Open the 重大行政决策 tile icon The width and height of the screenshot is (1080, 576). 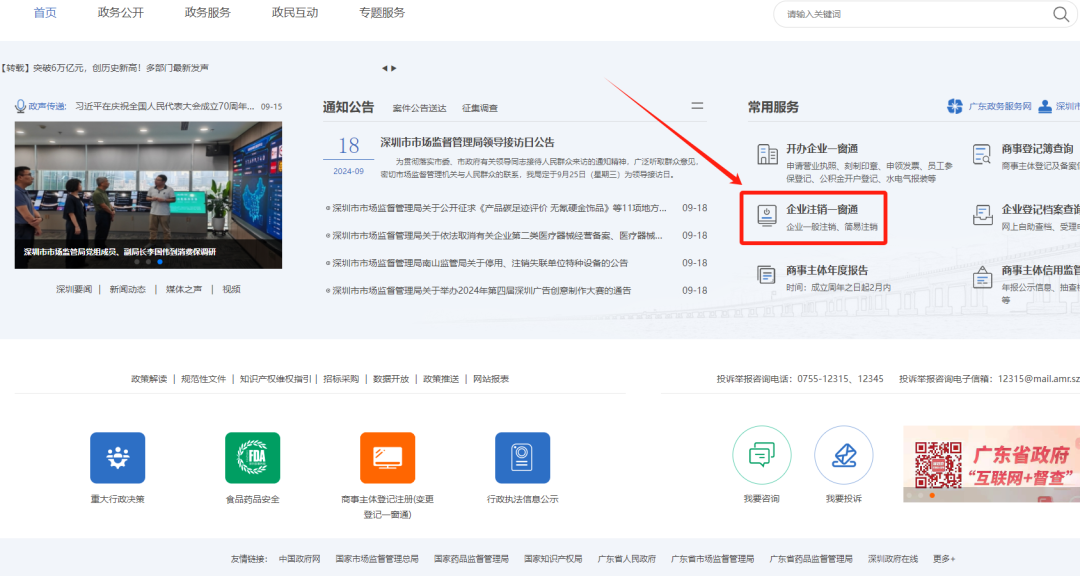[117, 457]
